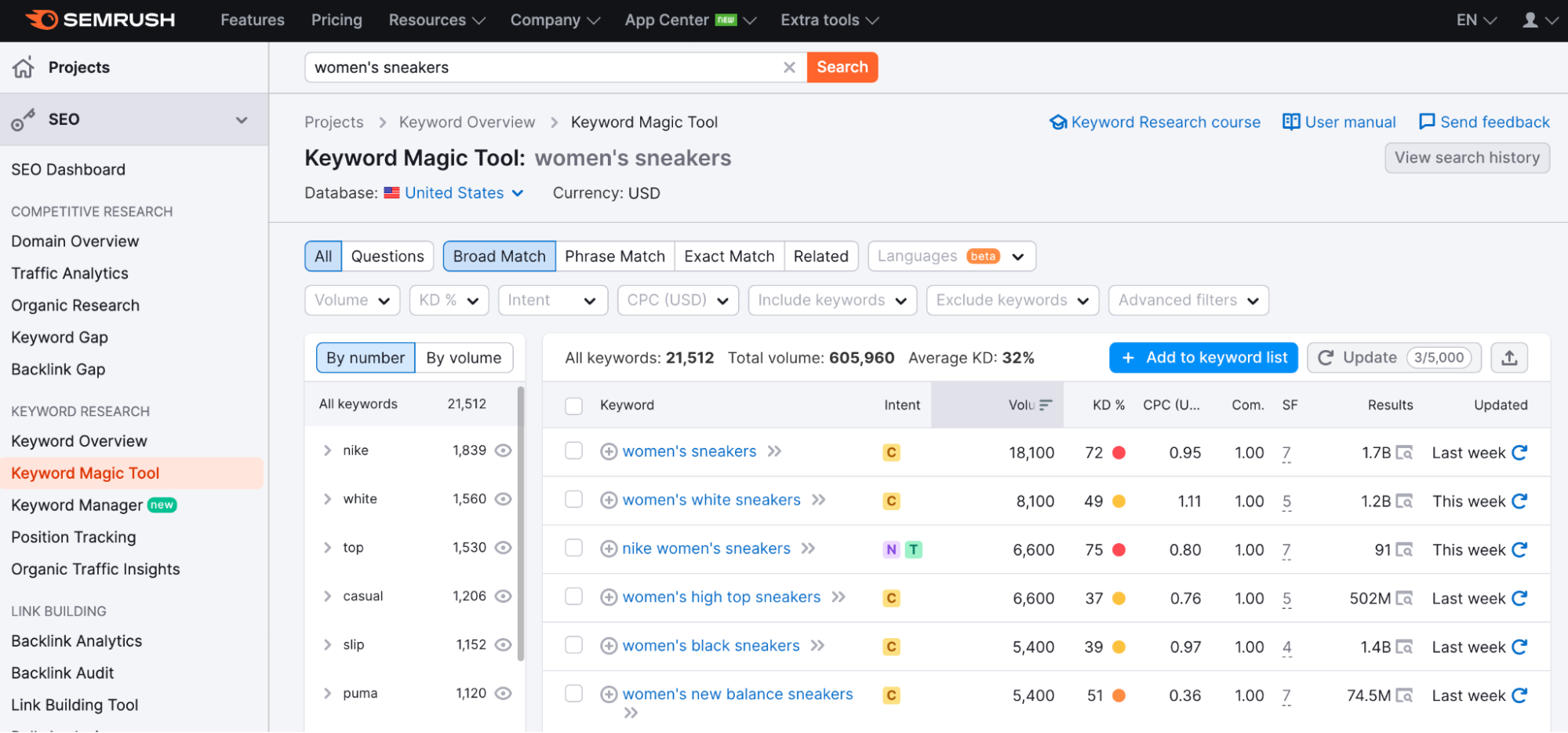This screenshot has width=1568, height=733.
Task: Click the Projects home icon
Action: (24, 67)
